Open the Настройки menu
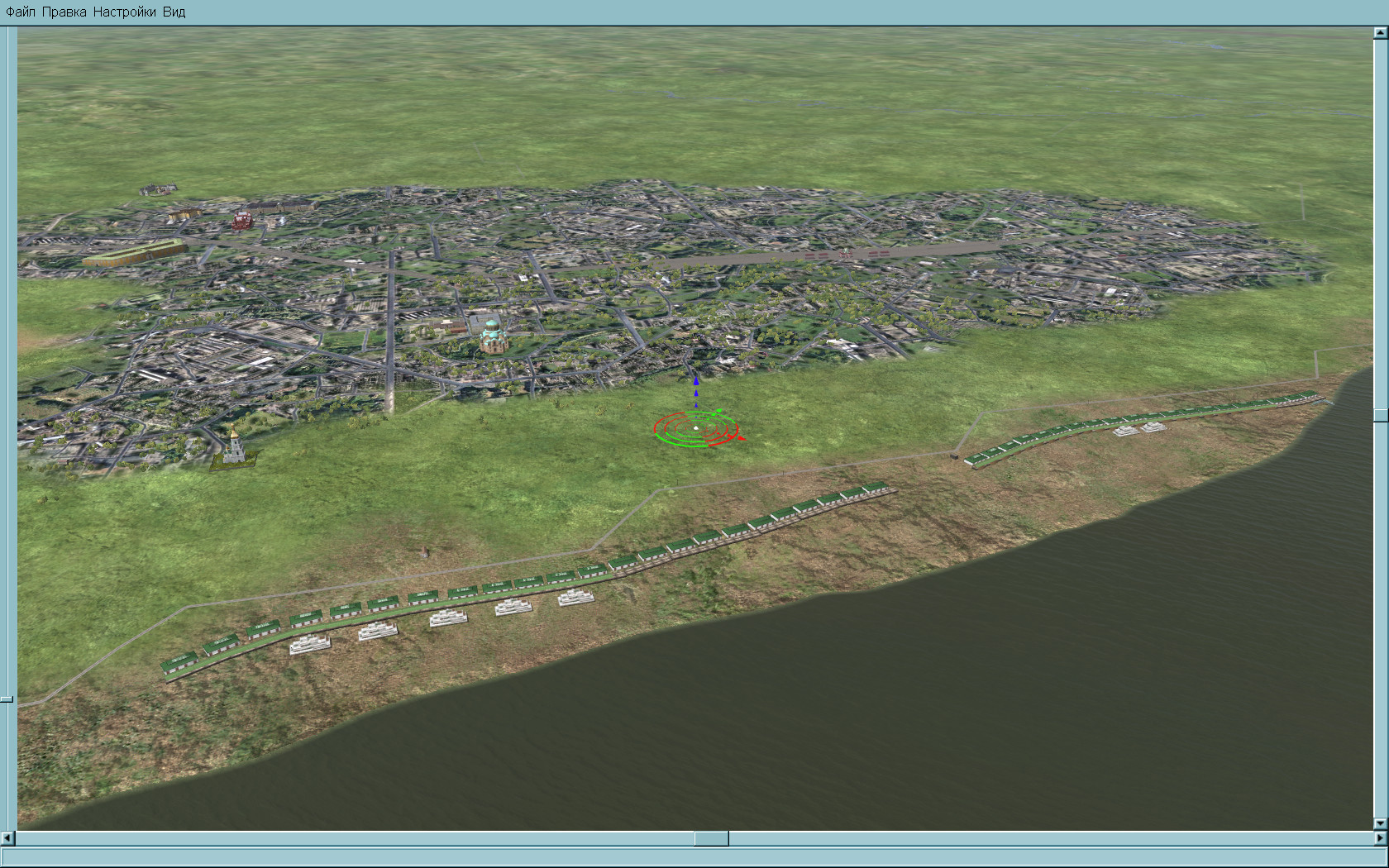This screenshot has width=1389, height=868. coord(125,12)
